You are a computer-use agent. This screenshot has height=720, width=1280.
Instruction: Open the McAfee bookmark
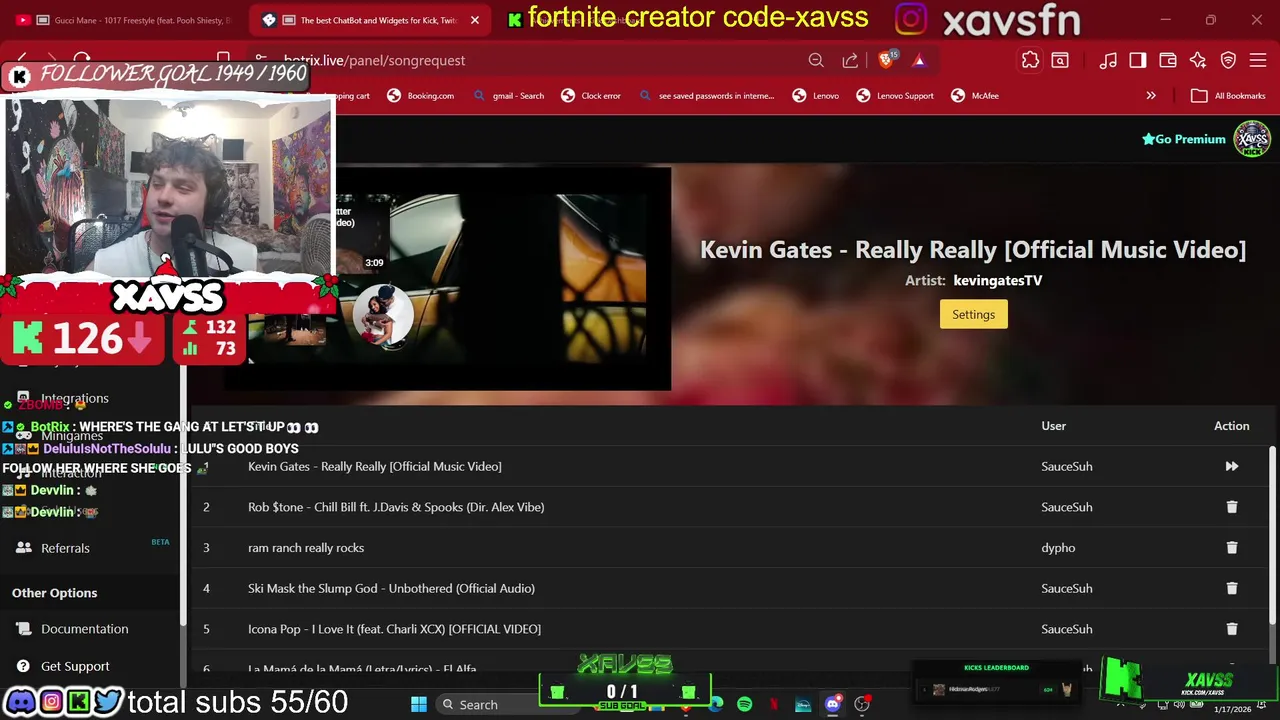pyautogui.click(x=974, y=96)
